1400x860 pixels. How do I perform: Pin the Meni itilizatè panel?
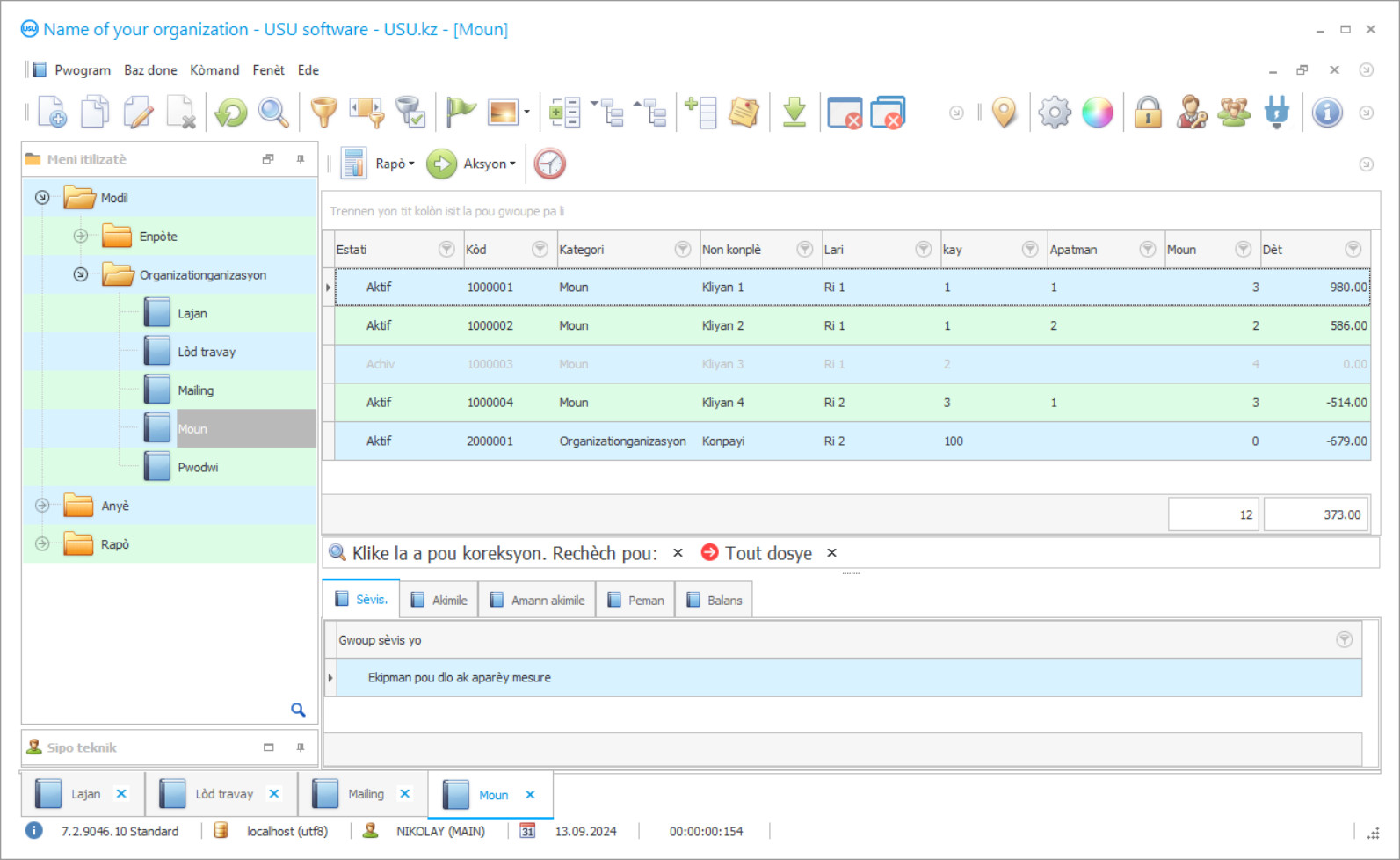click(301, 159)
